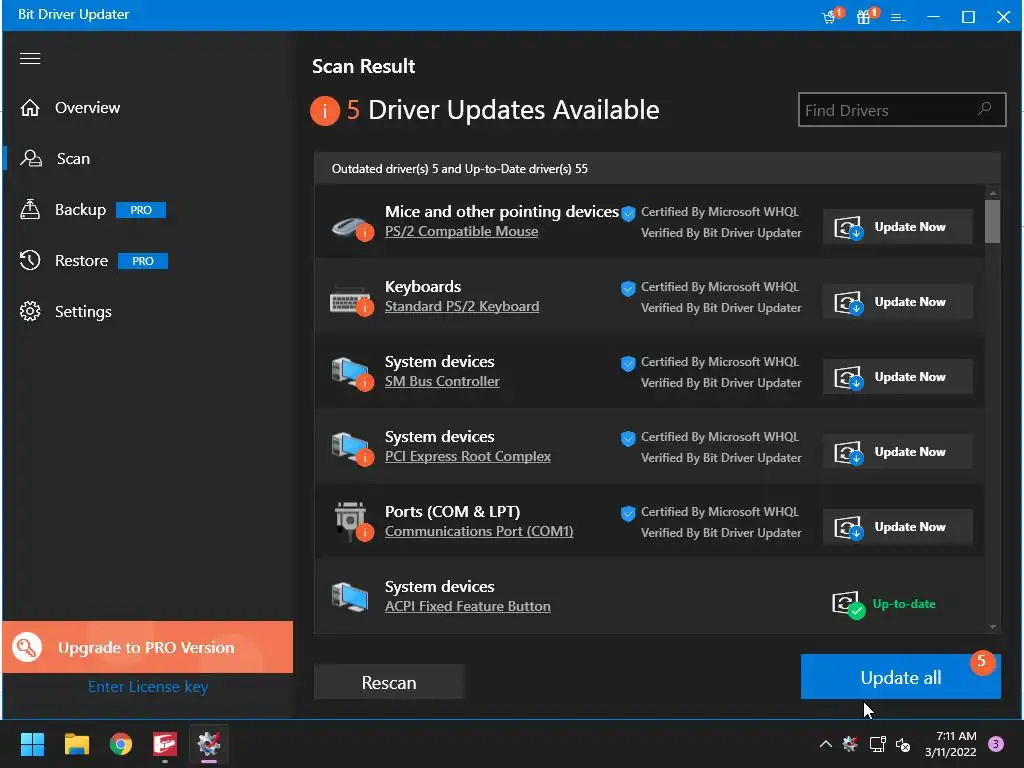
Task: Click the ACPI Fixed Feature Button computer icon
Action: (x=350, y=597)
